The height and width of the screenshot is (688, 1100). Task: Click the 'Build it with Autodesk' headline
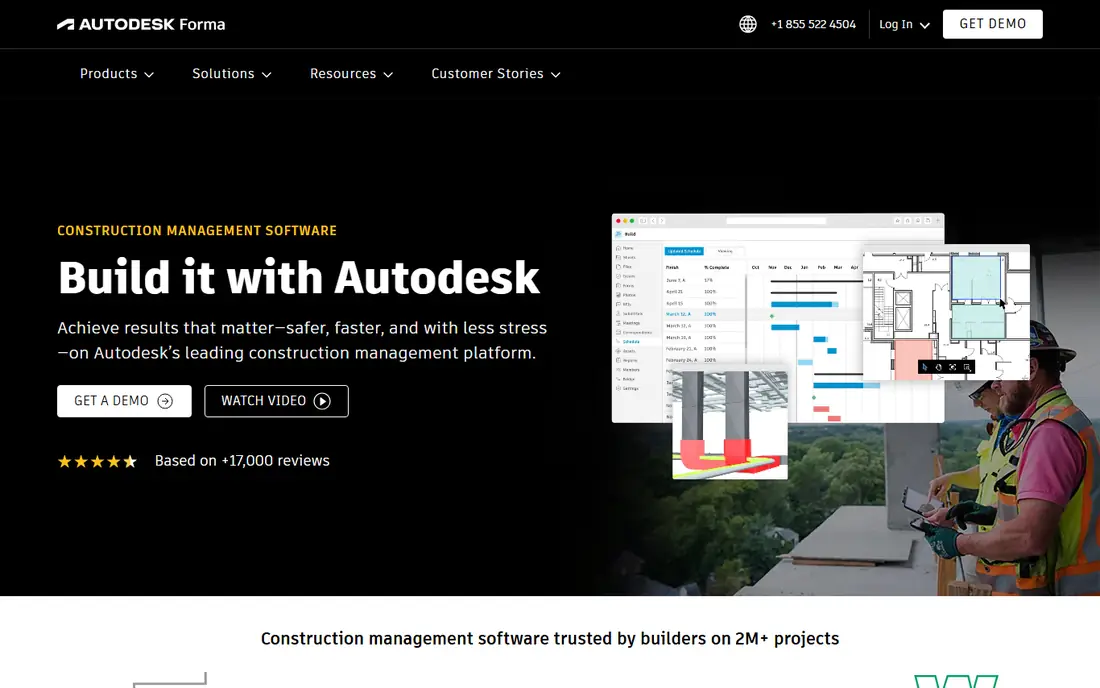[x=299, y=278]
